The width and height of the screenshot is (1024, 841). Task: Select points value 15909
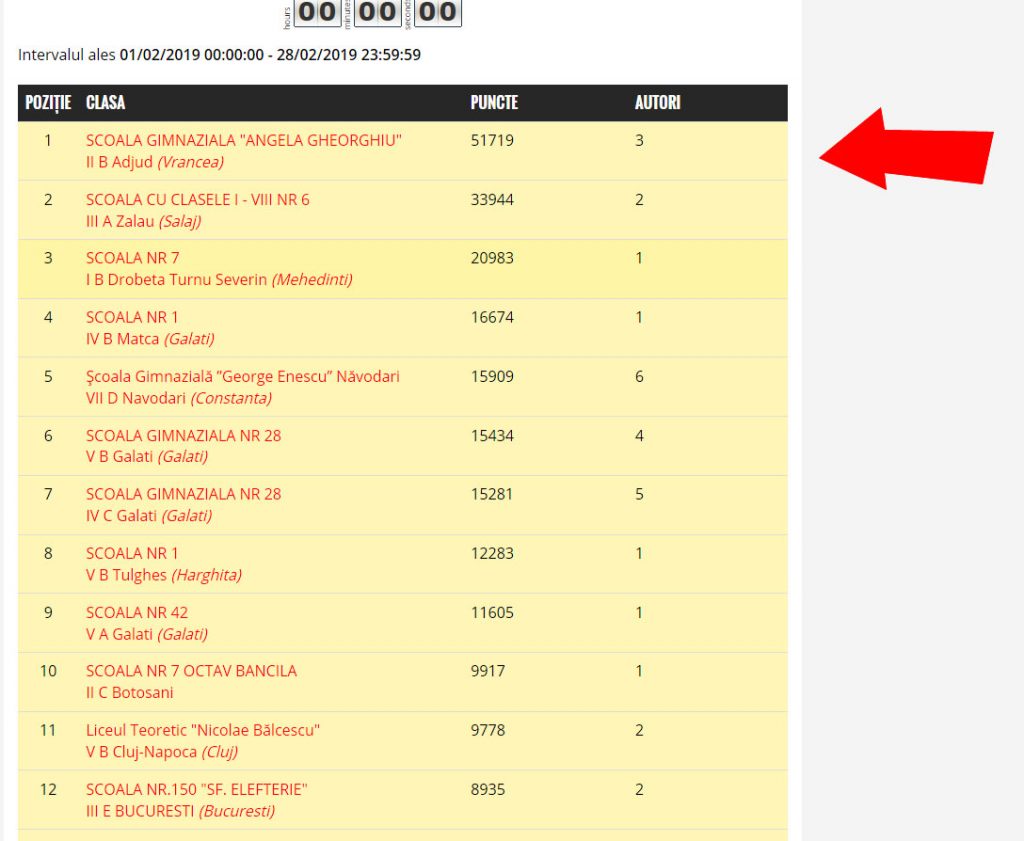pyautogui.click(x=492, y=377)
